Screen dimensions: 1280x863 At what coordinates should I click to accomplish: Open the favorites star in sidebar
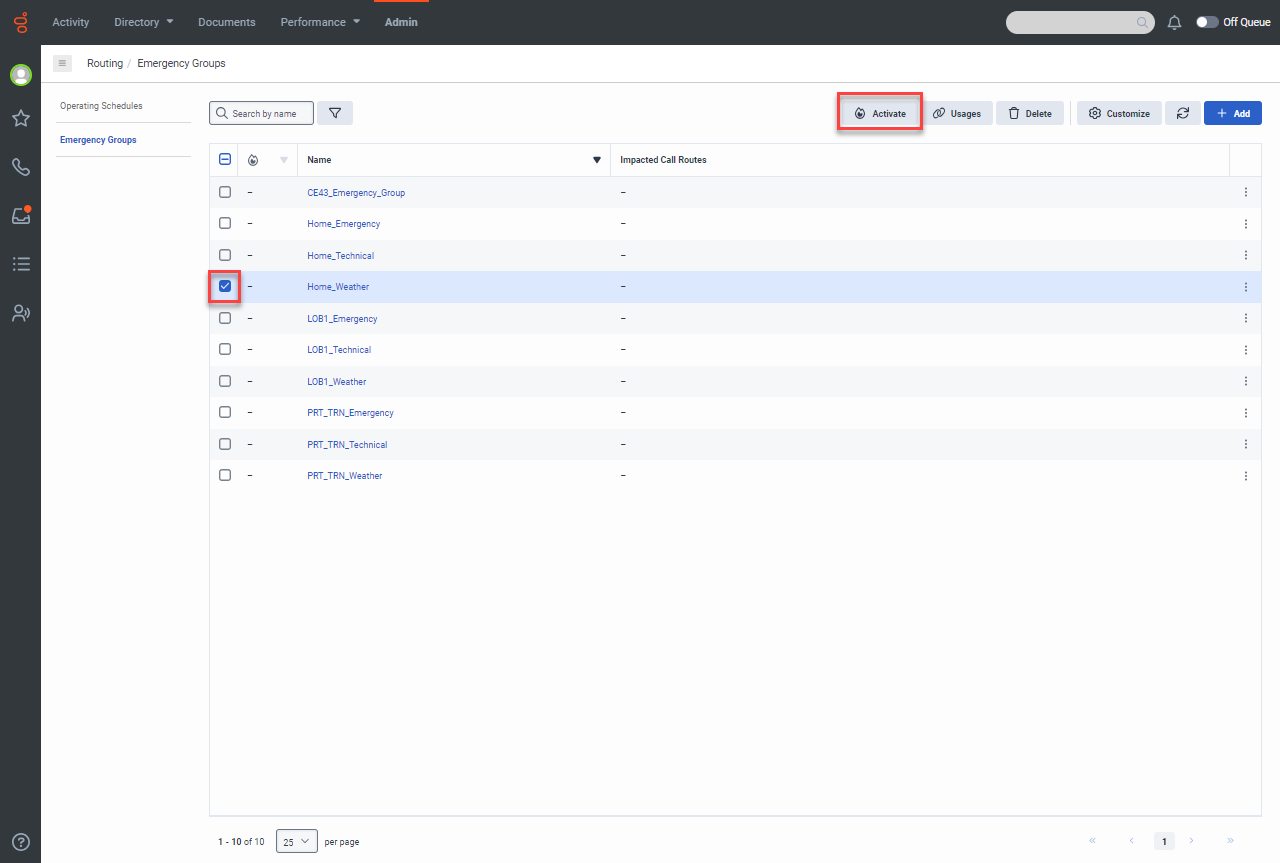pyautogui.click(x=20, y=119)
